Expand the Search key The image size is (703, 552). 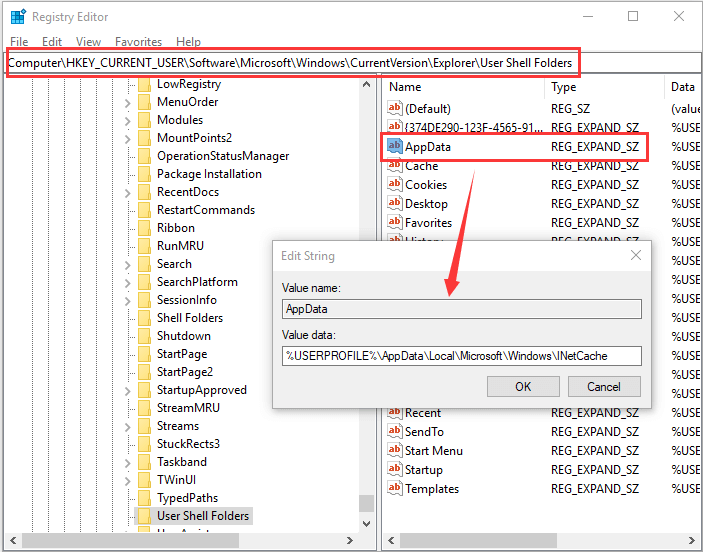[x=128, y=265]
